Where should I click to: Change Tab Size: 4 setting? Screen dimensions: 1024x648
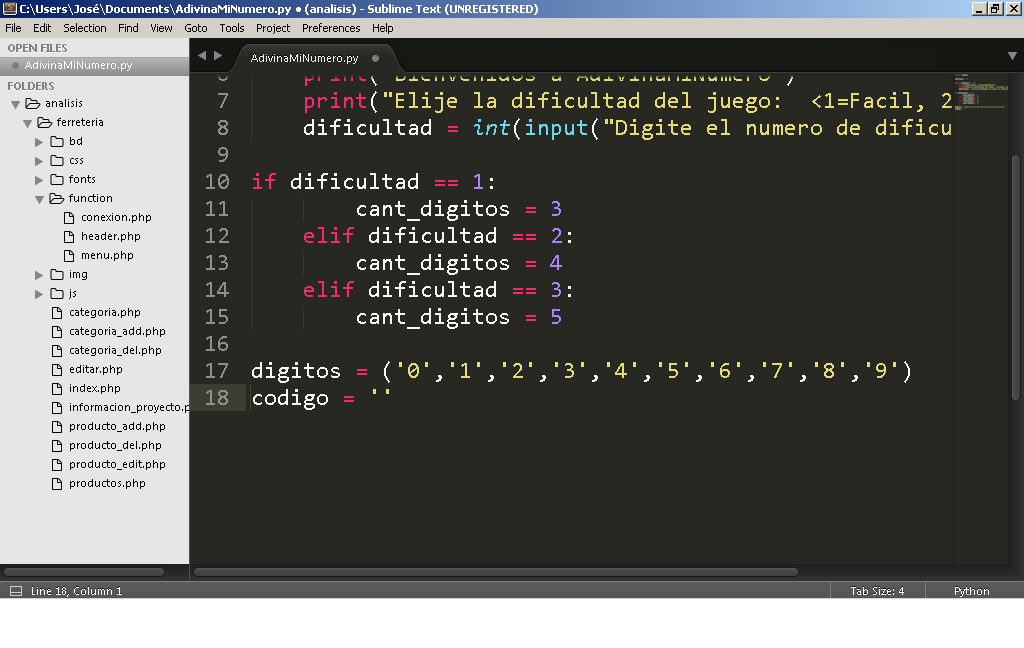(x=877, y=591)
